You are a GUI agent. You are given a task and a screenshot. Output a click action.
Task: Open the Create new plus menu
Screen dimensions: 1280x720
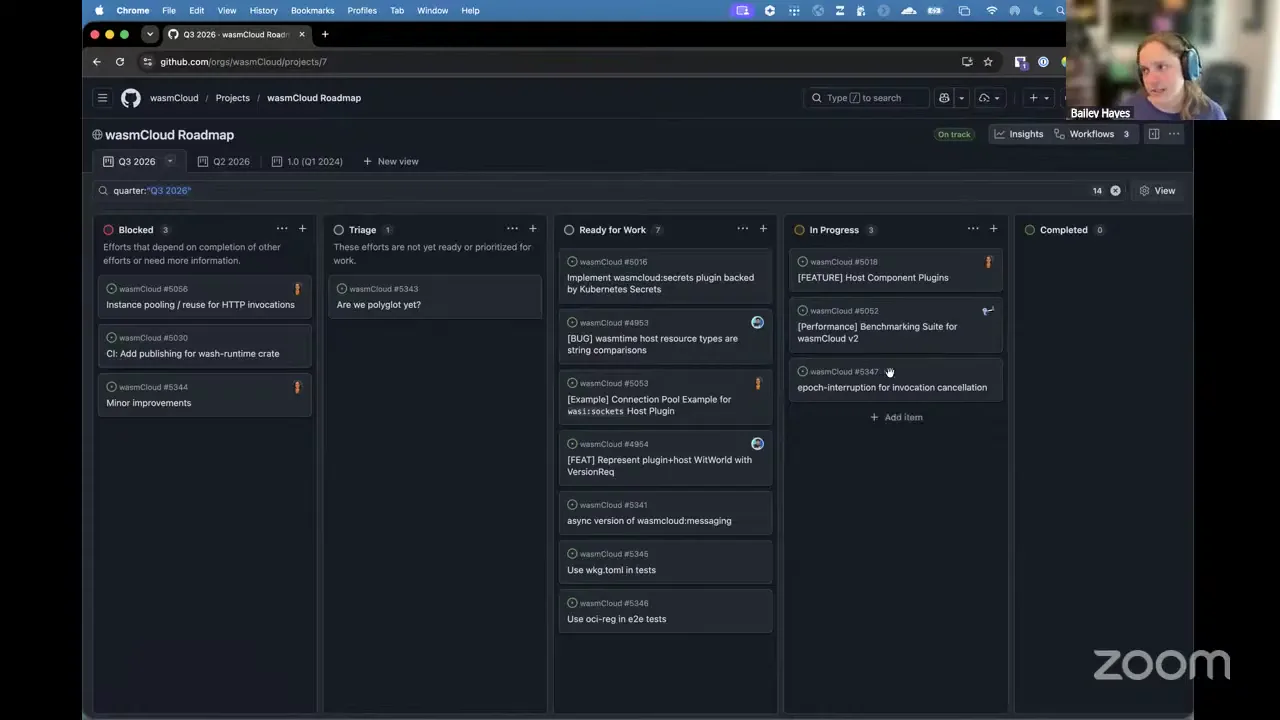(x=1038, y=98)
